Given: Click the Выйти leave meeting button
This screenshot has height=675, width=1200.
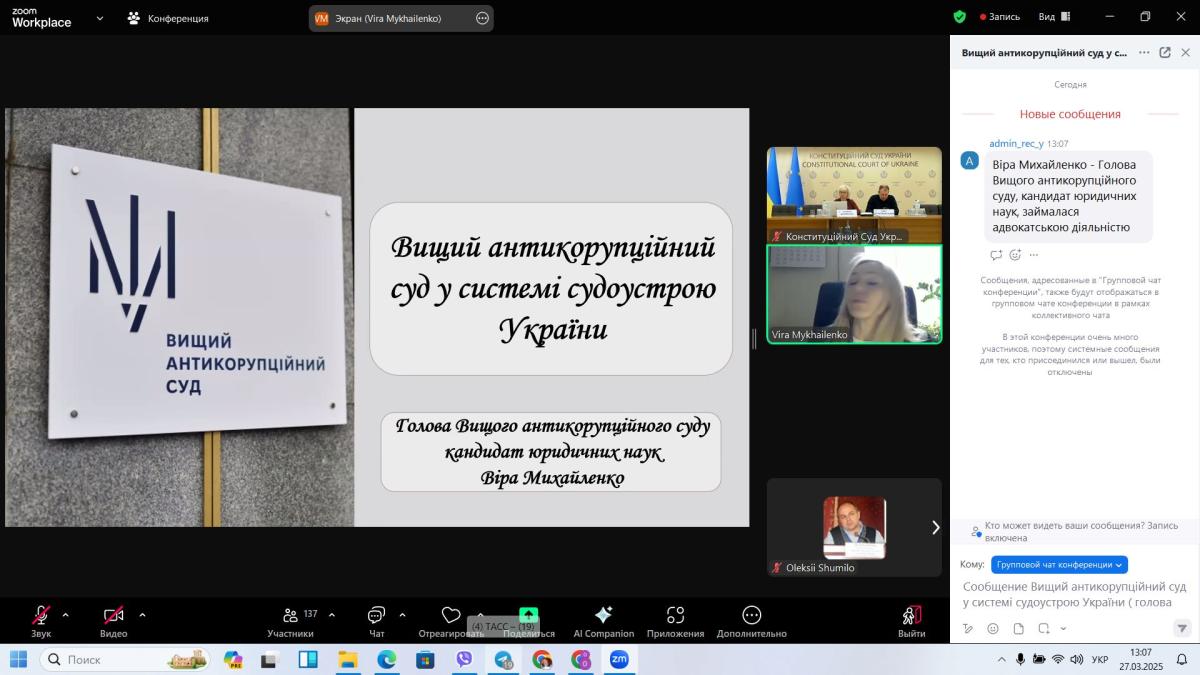Looking at the screenshot, I should click(x=911, y=620).
